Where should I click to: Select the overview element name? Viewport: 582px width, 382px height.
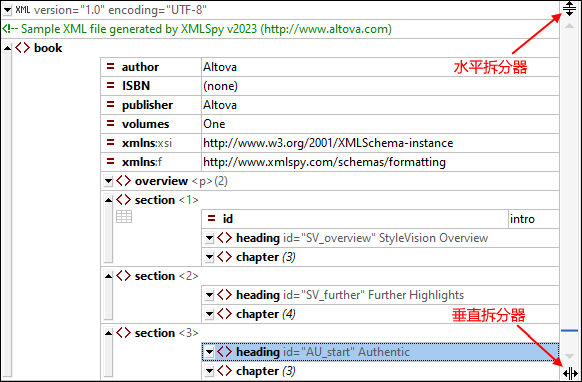click(x=161, y=181)
